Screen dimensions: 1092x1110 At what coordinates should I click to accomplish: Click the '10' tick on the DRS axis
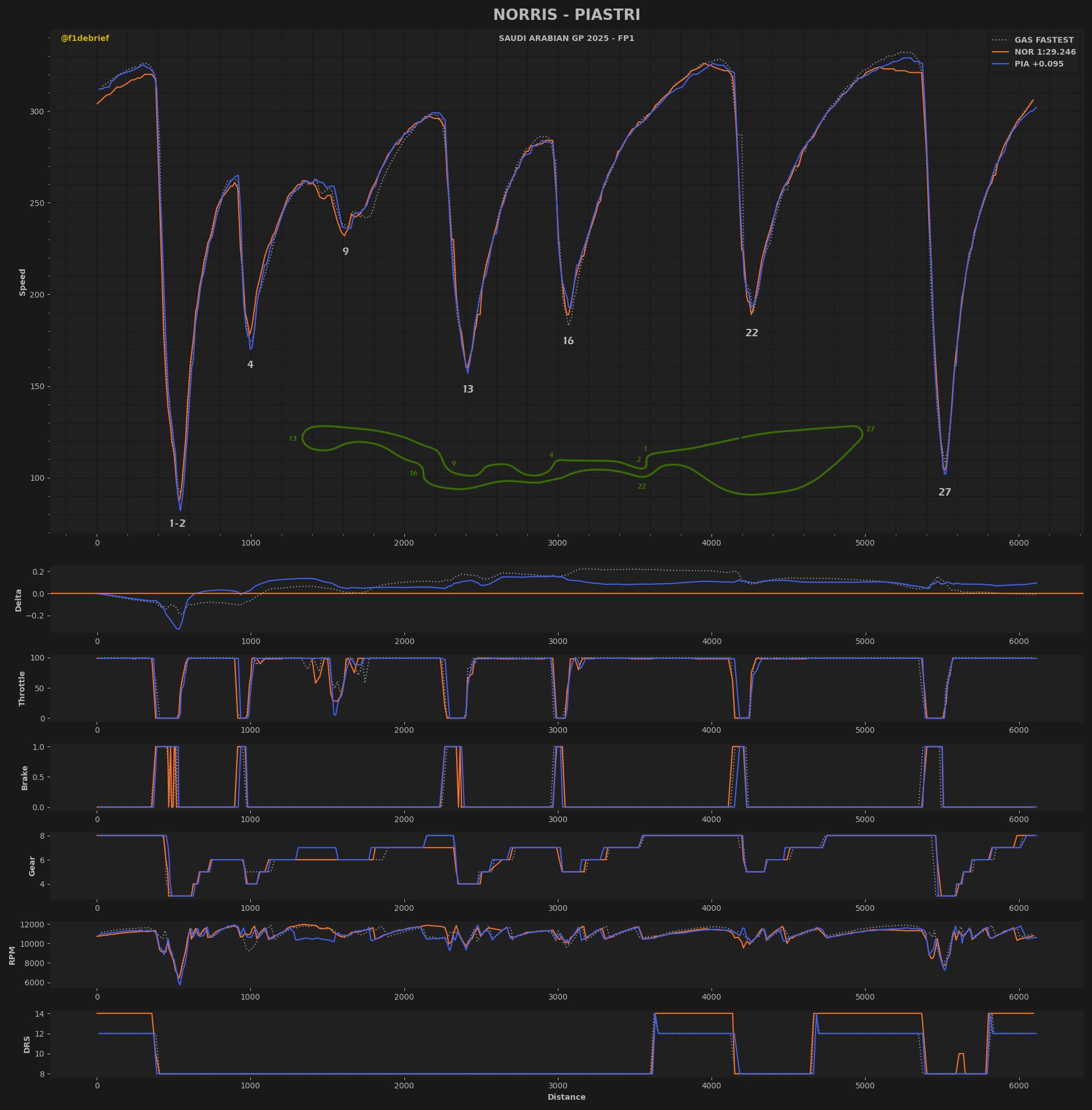point(40,1054)
